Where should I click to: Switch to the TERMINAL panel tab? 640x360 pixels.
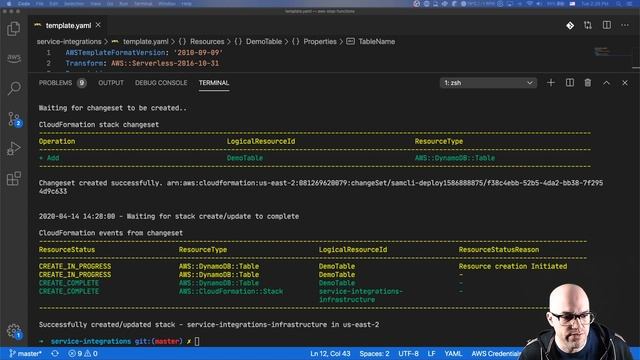(214, 83)
